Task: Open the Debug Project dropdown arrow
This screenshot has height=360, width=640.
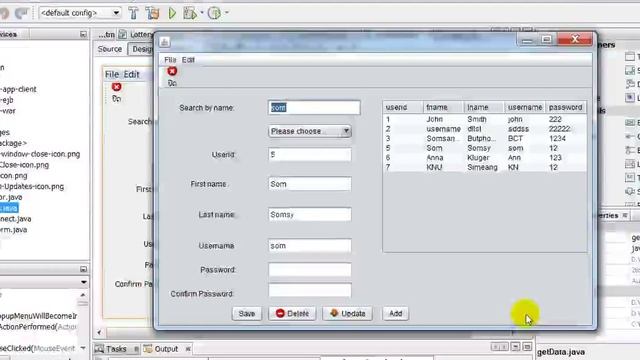Action: tap(202, 13)
